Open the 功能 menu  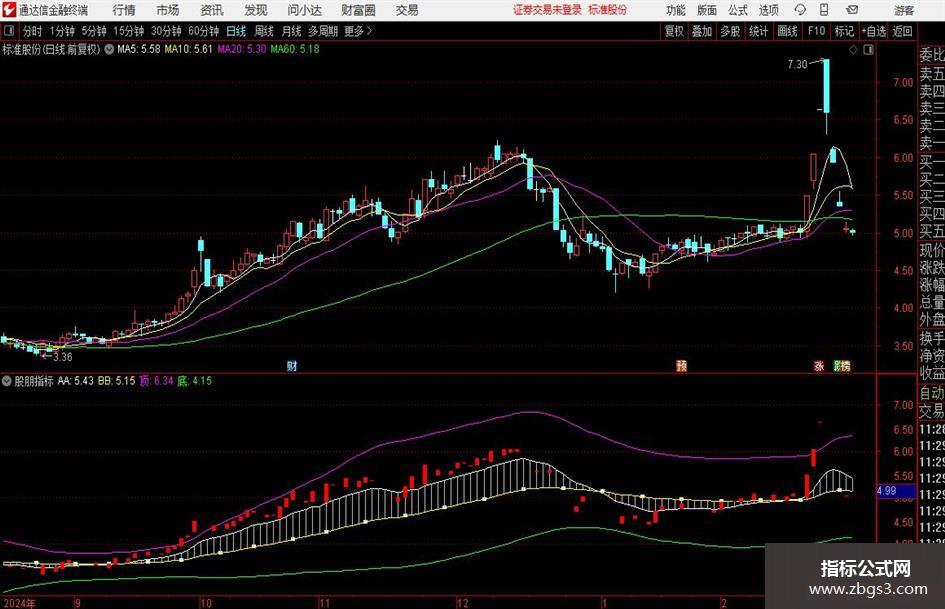[x=676, y=10]
